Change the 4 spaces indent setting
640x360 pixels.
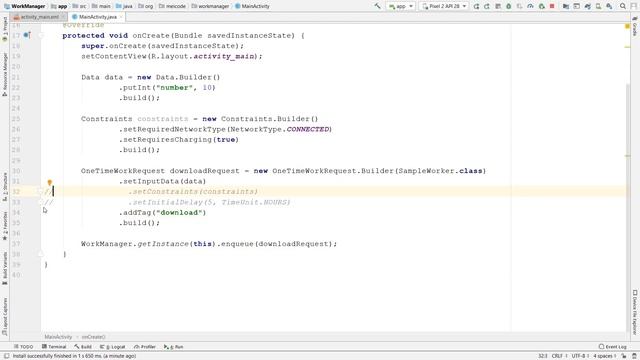pos(605,356)
